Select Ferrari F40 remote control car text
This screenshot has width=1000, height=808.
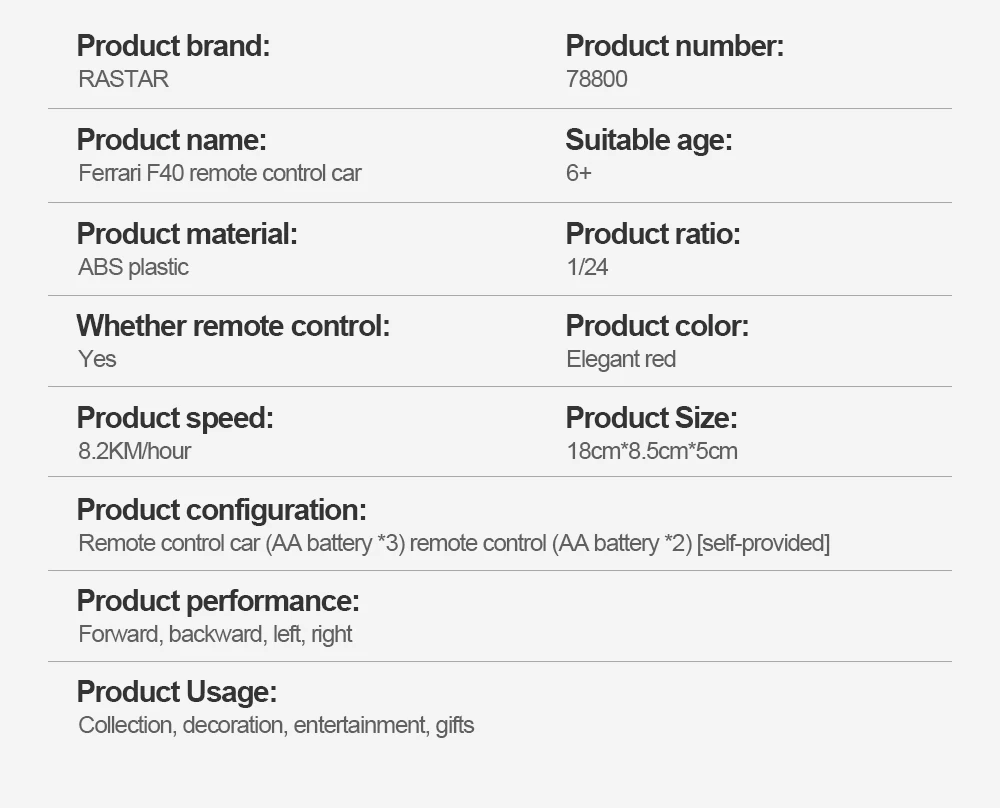[220, 173]
